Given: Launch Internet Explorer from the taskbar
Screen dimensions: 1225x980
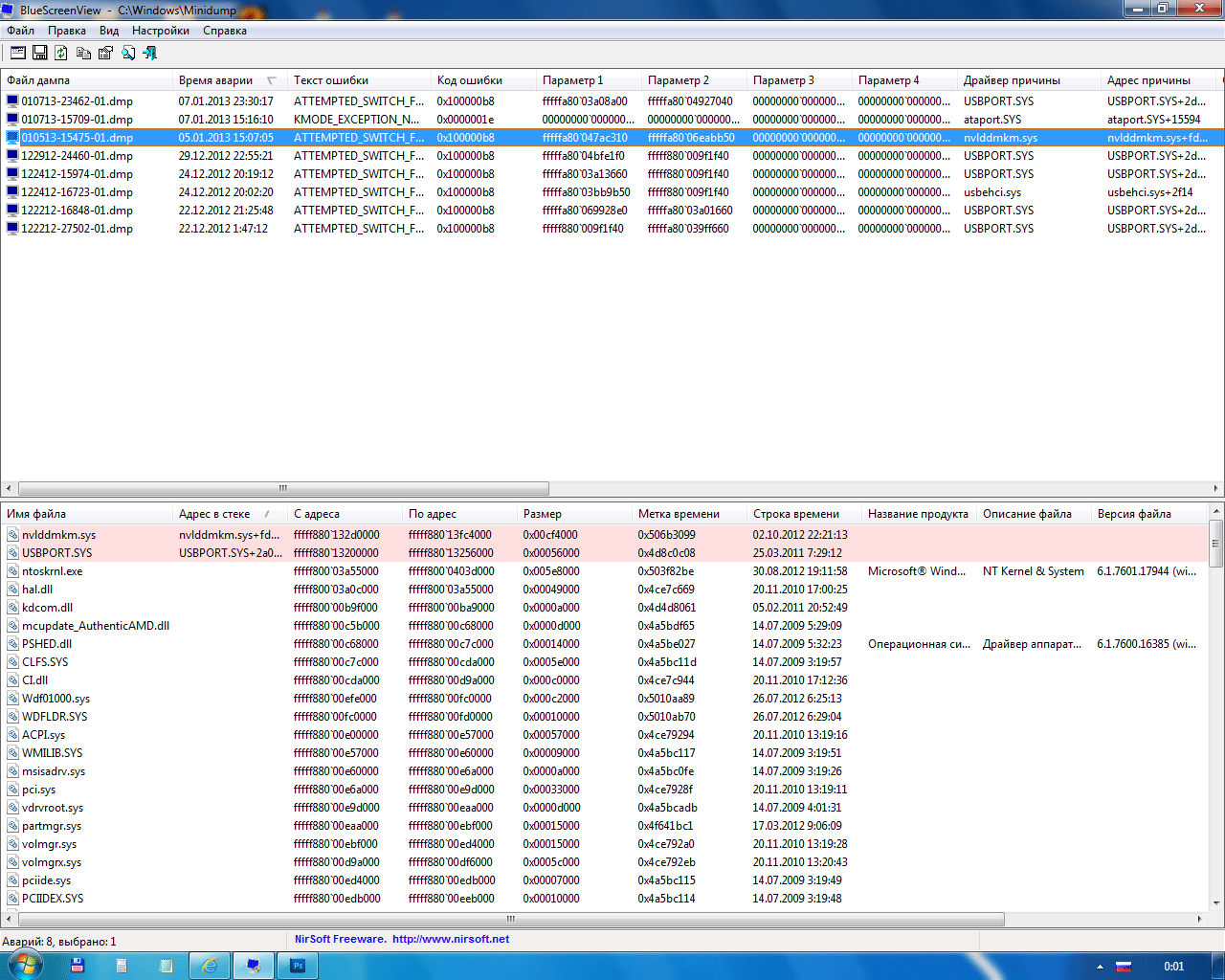Looking at the screenshot, I should click(210, 966).
